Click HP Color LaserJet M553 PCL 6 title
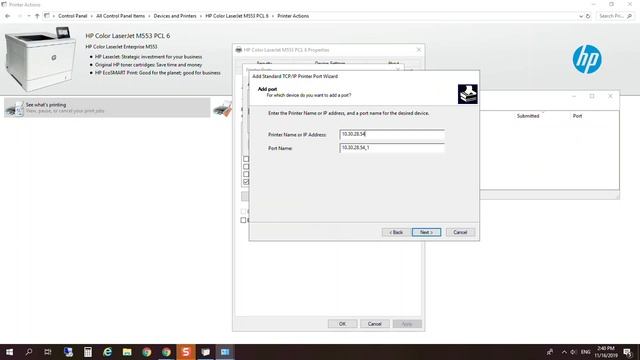This screenshot has height=360, width=640. click(x=128, y=36)
